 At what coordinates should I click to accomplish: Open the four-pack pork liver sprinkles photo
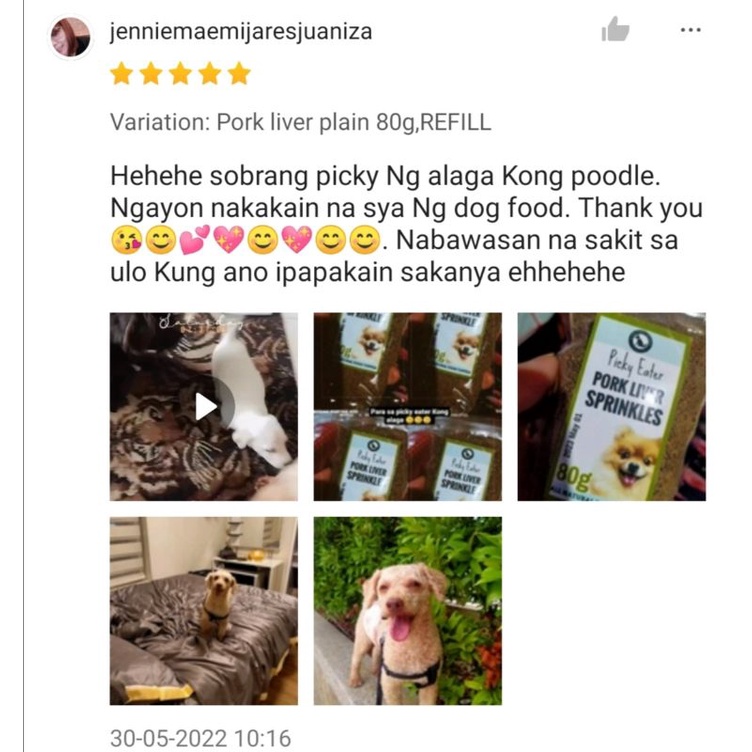pos(408,407)
